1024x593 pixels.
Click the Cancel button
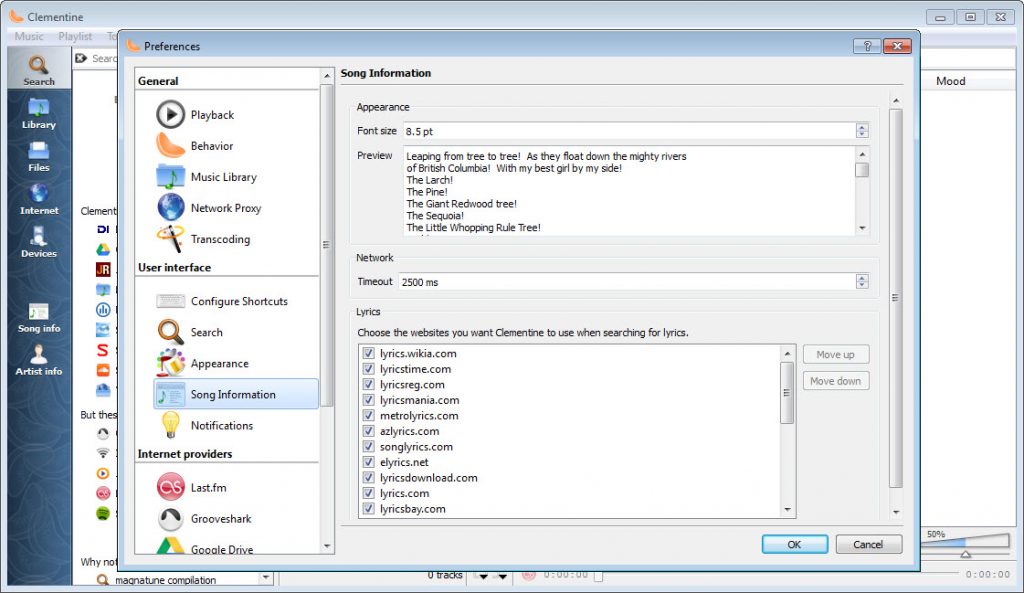point(868,544)
